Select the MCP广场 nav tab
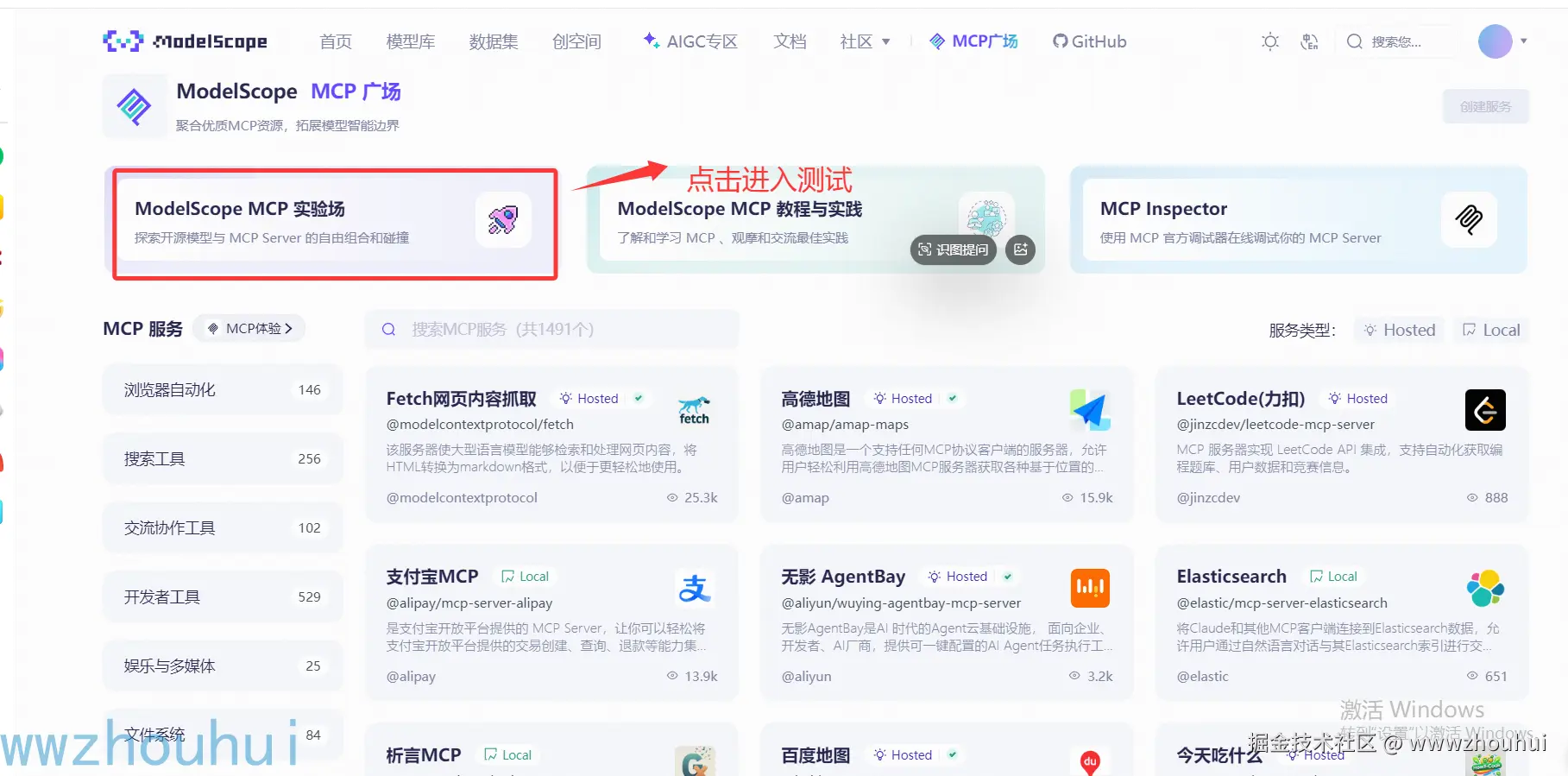The width and height of the screenshot is (1568, 776). (x=974, y=41)
